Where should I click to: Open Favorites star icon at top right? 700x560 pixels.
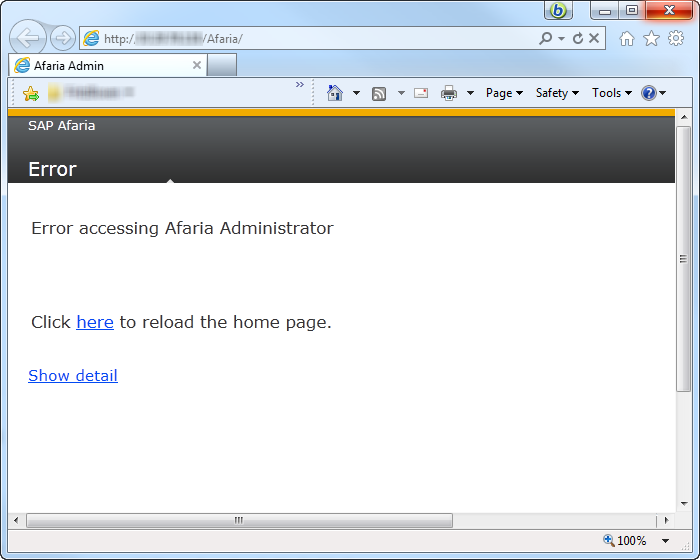(651, 38)
